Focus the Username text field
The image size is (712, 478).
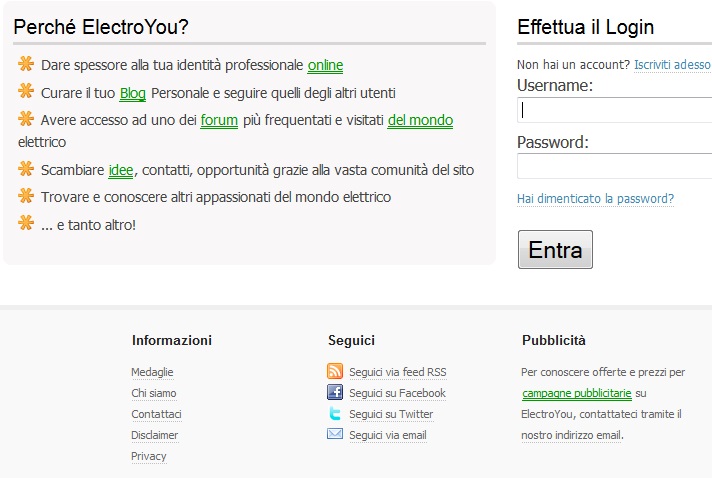pyautogui.click(x=615, y=110)
